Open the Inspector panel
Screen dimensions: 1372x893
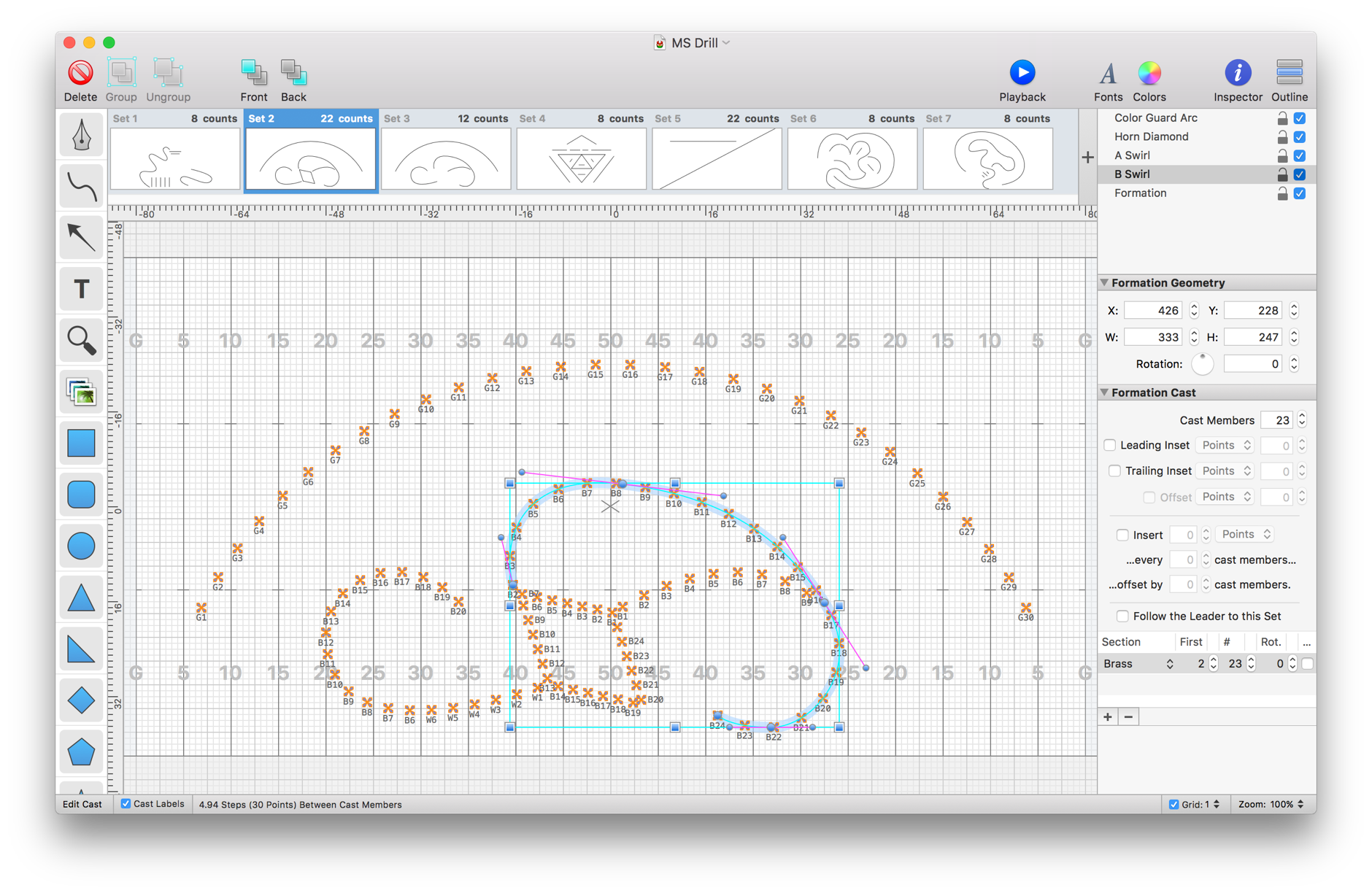[1237, 79]
